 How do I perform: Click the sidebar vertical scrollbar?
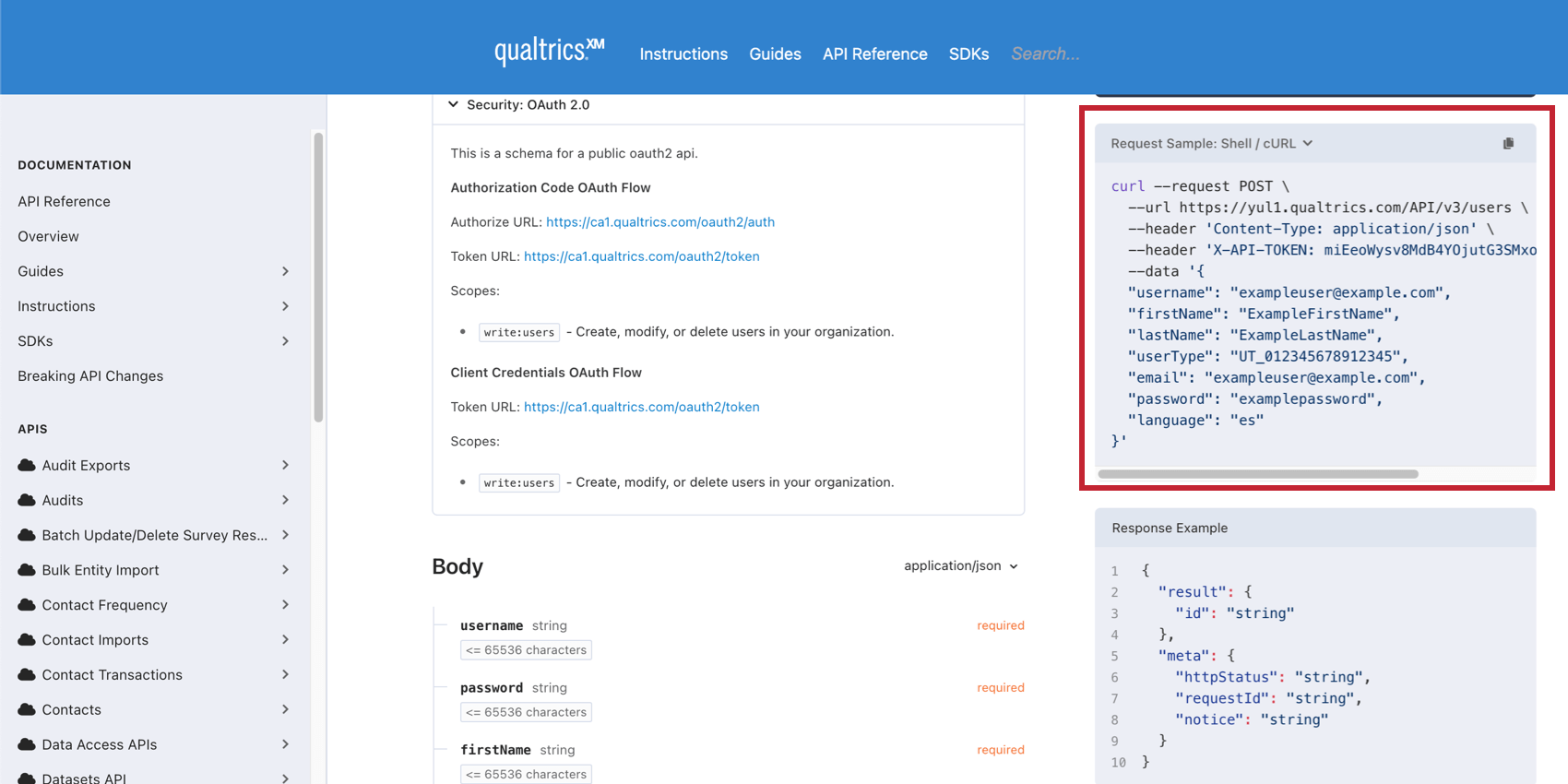318,277
